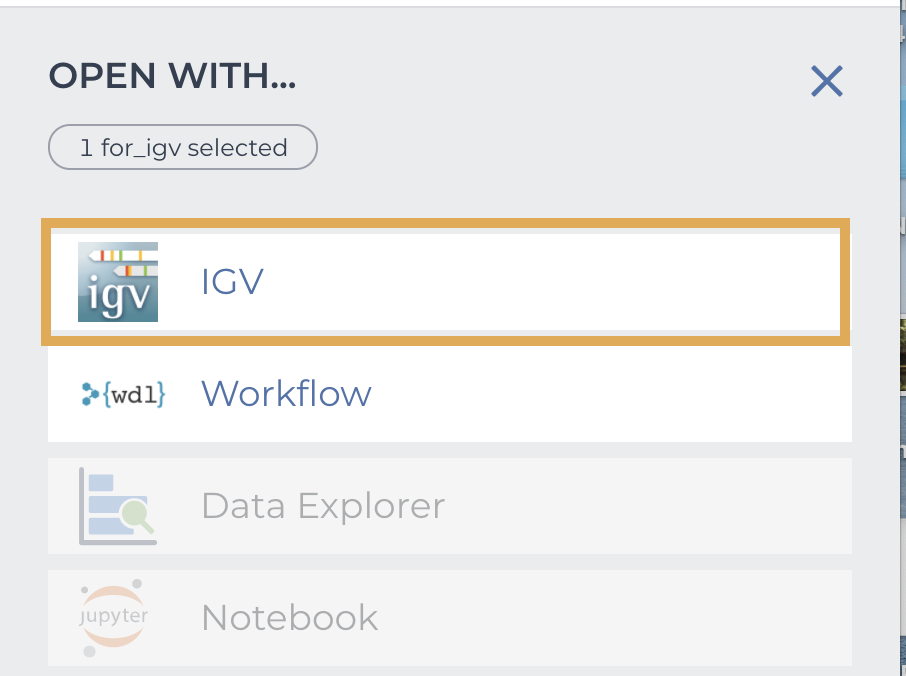Click the blue IGV genome browser logo

pyautogui.click(x=117, y=282)
